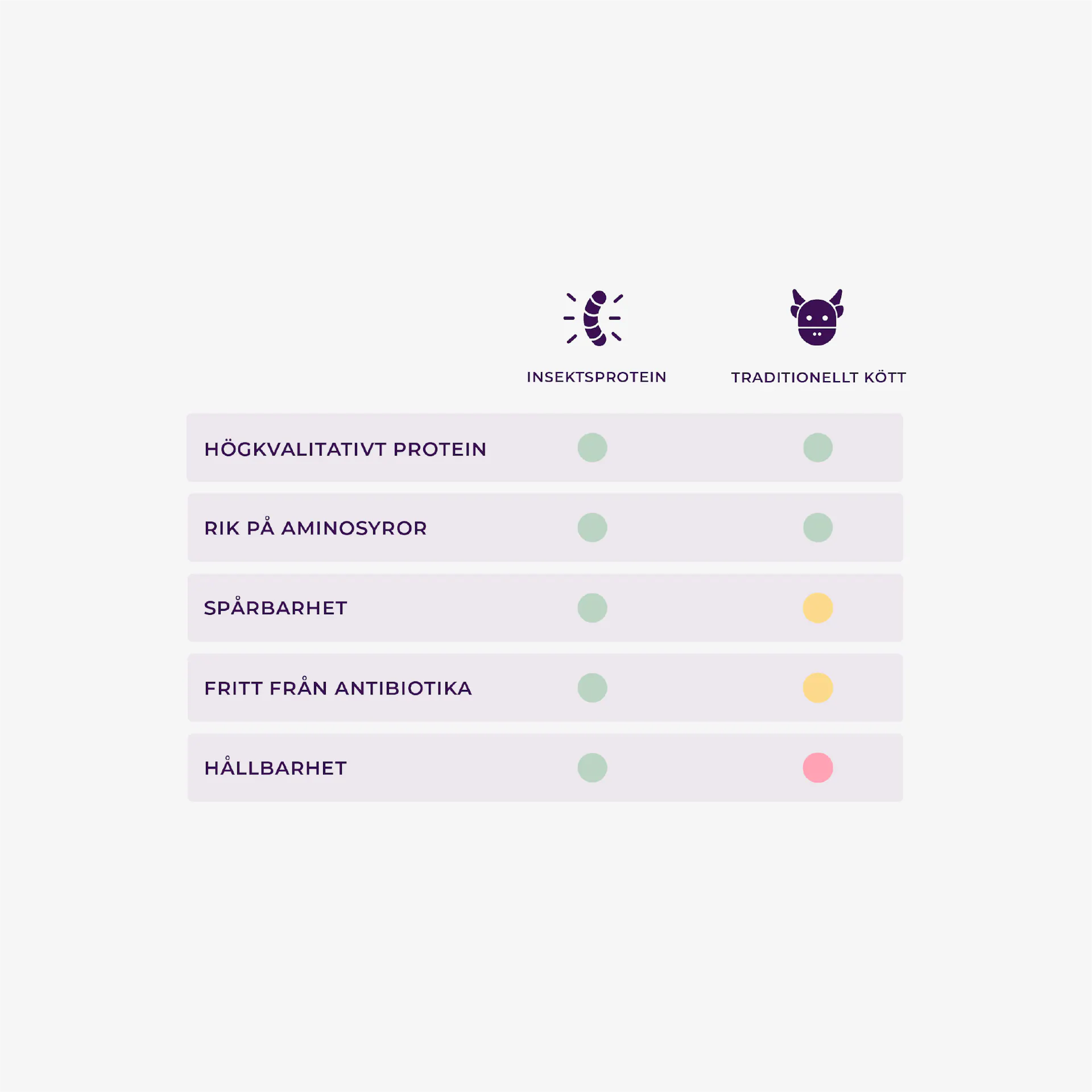The height and width of the screenshot is (1092, 1092).
Task: Click yellow dot for meat Spårbarhet
Action: point(818,607)
